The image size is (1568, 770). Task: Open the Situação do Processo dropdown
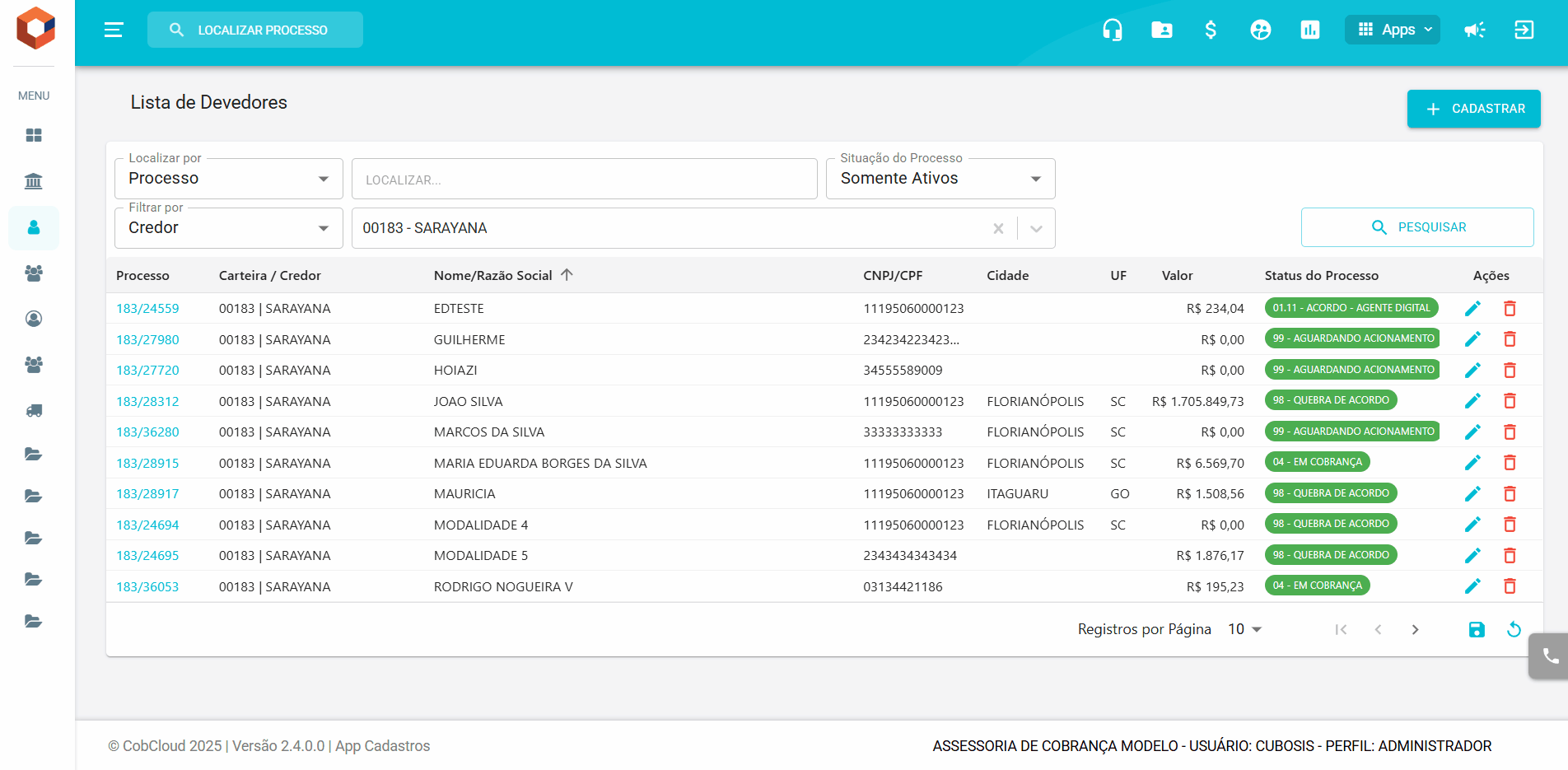pos(940,179)
